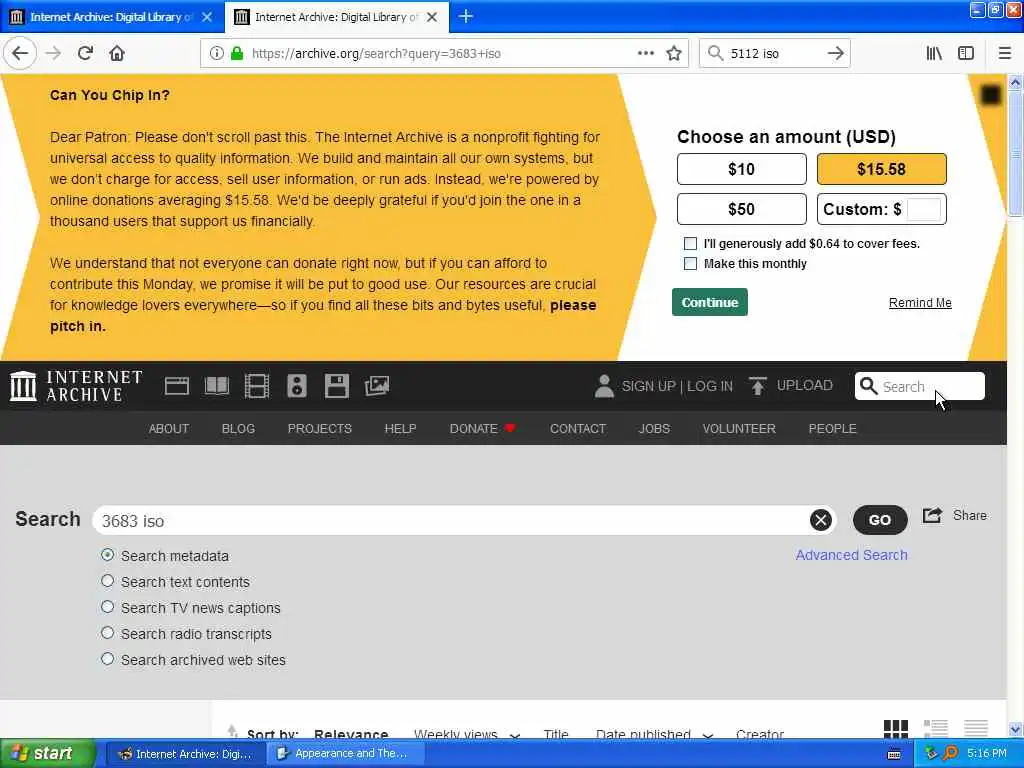
Task: Click the Custom amount input field
Action: click(924, 210)
